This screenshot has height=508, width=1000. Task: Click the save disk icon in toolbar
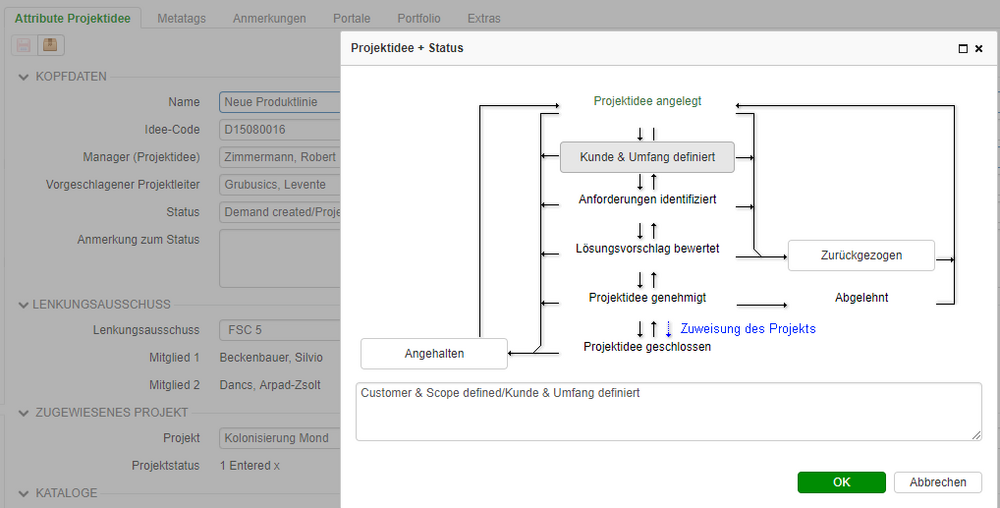(x=22, y=45)
